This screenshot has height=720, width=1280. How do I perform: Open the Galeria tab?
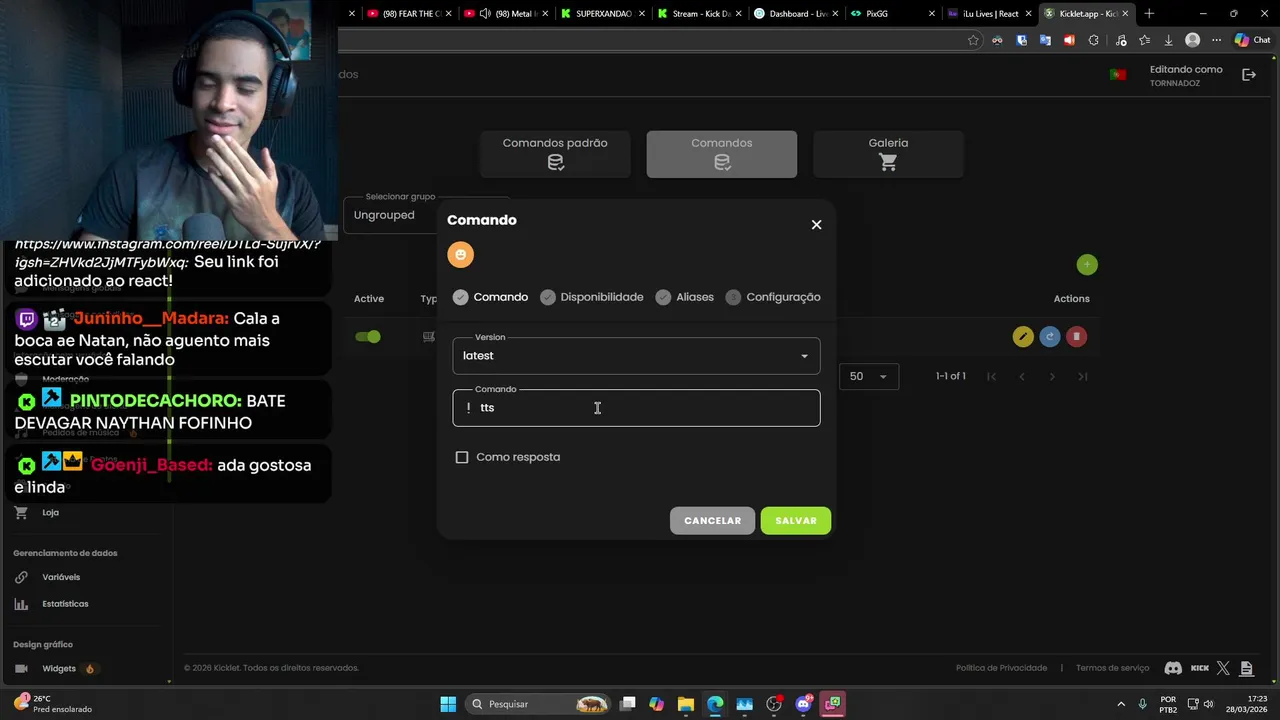(x=888, y=154)
